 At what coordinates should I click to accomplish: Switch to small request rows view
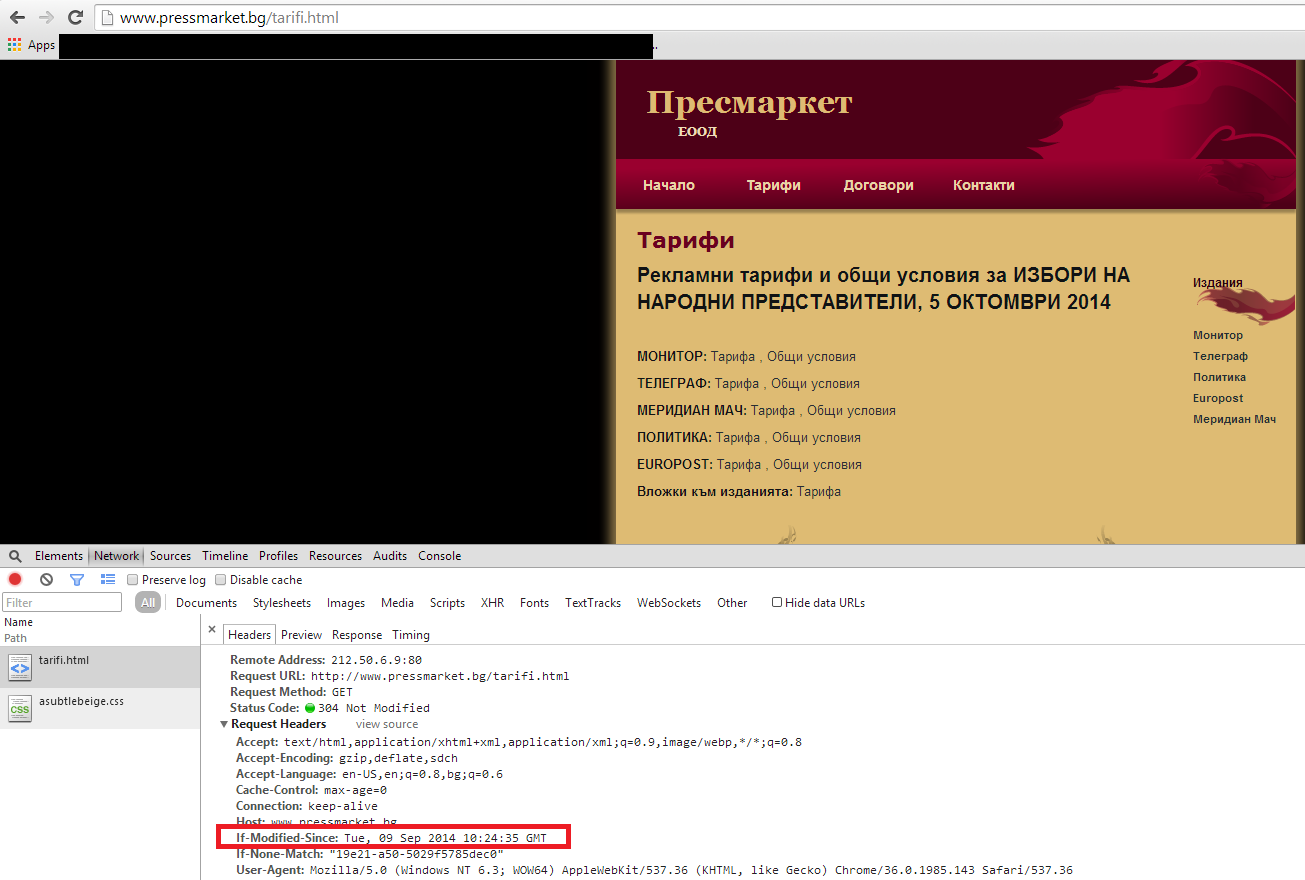click(x=108, y=579)
